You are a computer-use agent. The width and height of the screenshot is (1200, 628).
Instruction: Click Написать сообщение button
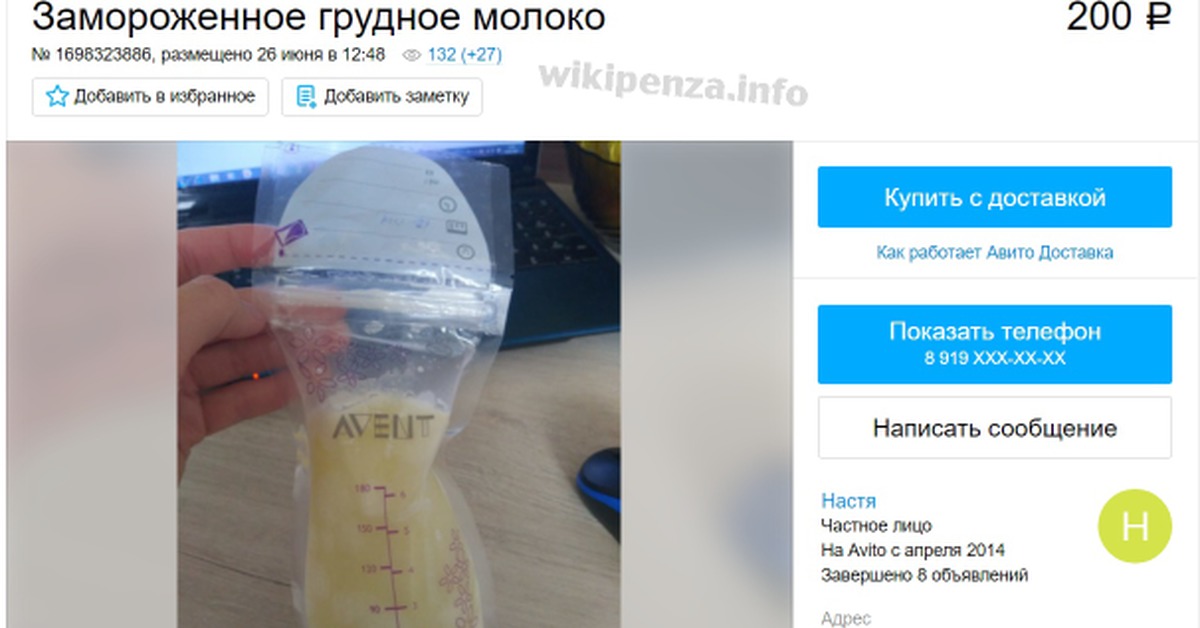click(995, 428)
